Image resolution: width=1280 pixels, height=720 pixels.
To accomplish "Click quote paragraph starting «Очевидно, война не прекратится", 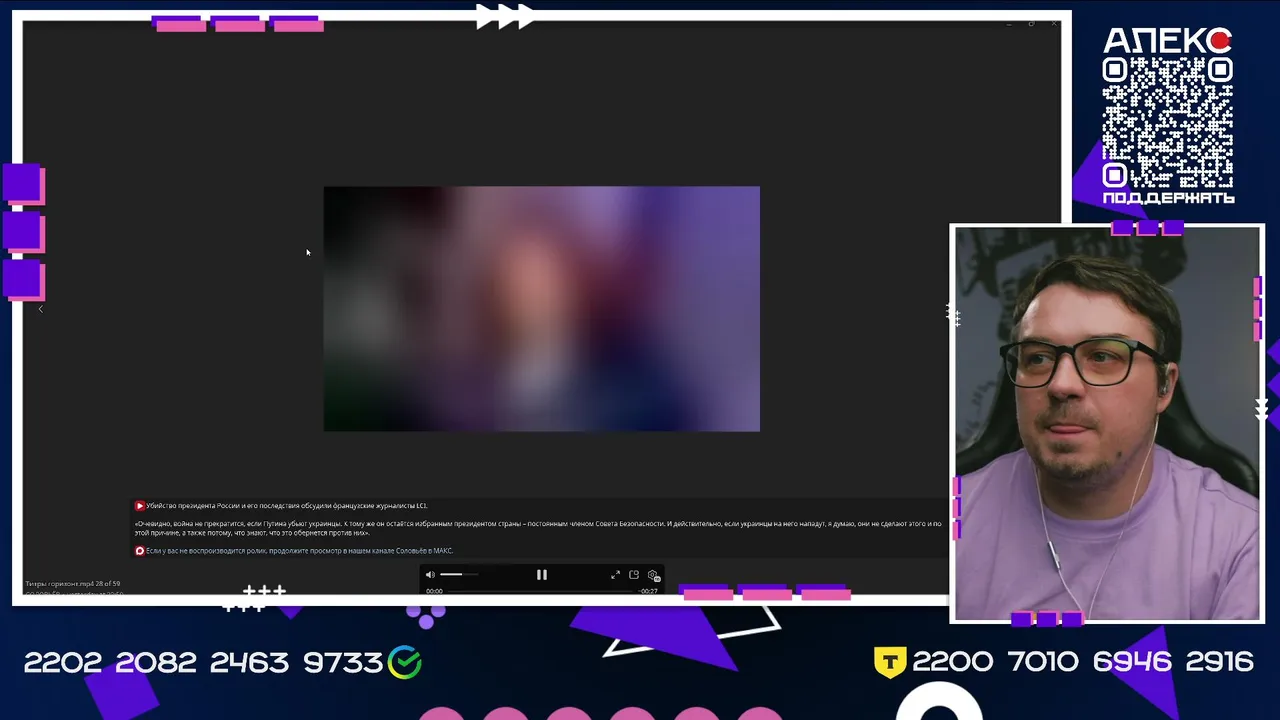I will tap(538, 528).
